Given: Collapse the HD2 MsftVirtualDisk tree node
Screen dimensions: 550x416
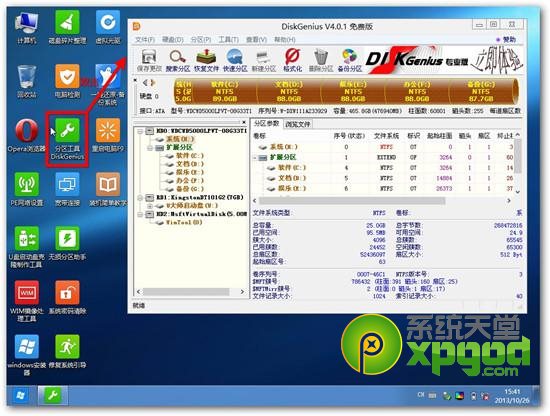Looking at the screenshot, I should (x=140, y=214).
